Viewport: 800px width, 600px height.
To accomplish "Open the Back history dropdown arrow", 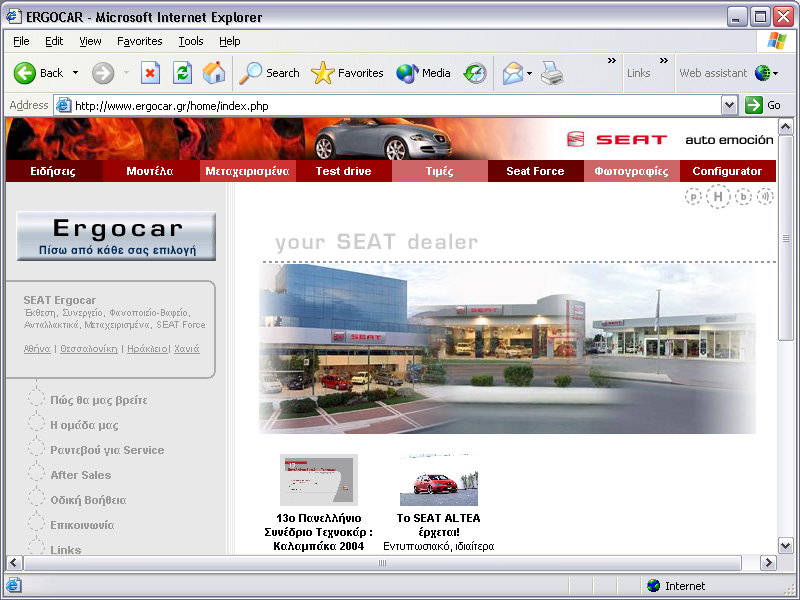I will click(76, 73).
